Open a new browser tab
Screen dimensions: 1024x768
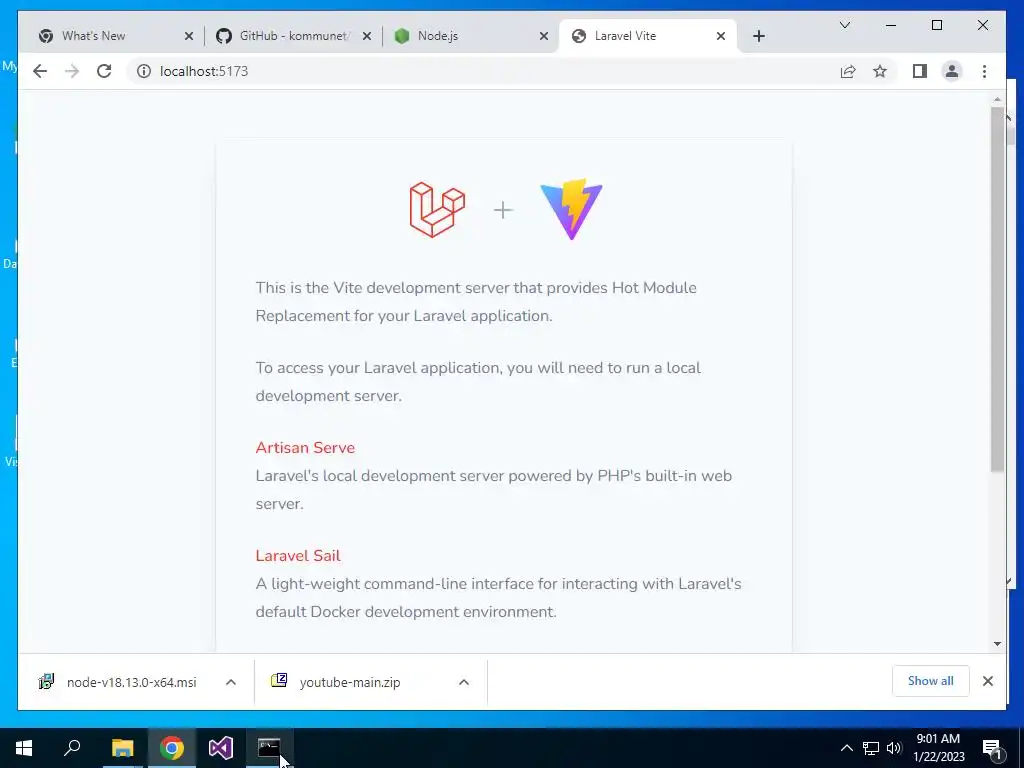(x=758, y=36)
